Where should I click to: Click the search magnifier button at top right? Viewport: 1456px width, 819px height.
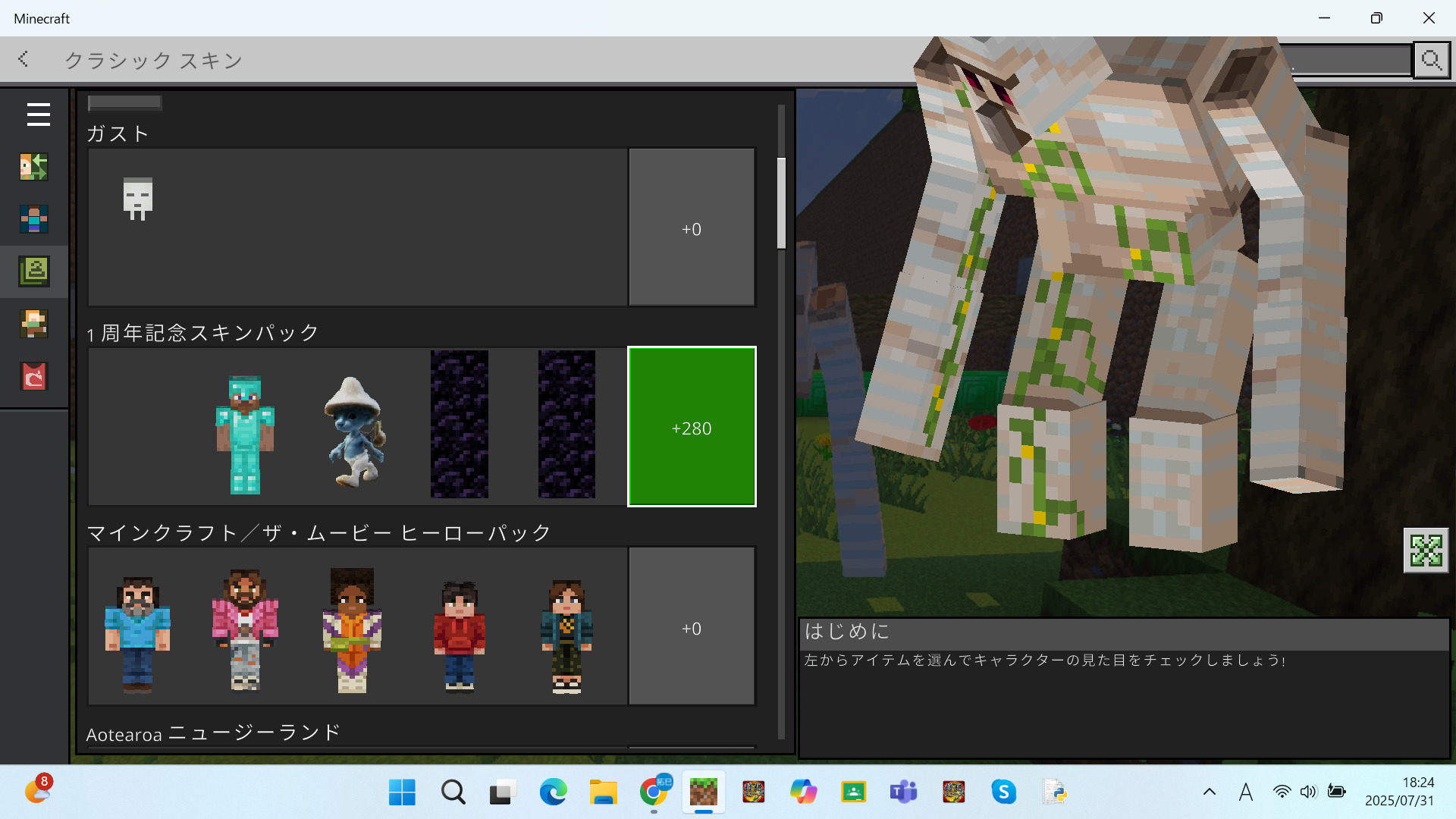point(1431,59)
